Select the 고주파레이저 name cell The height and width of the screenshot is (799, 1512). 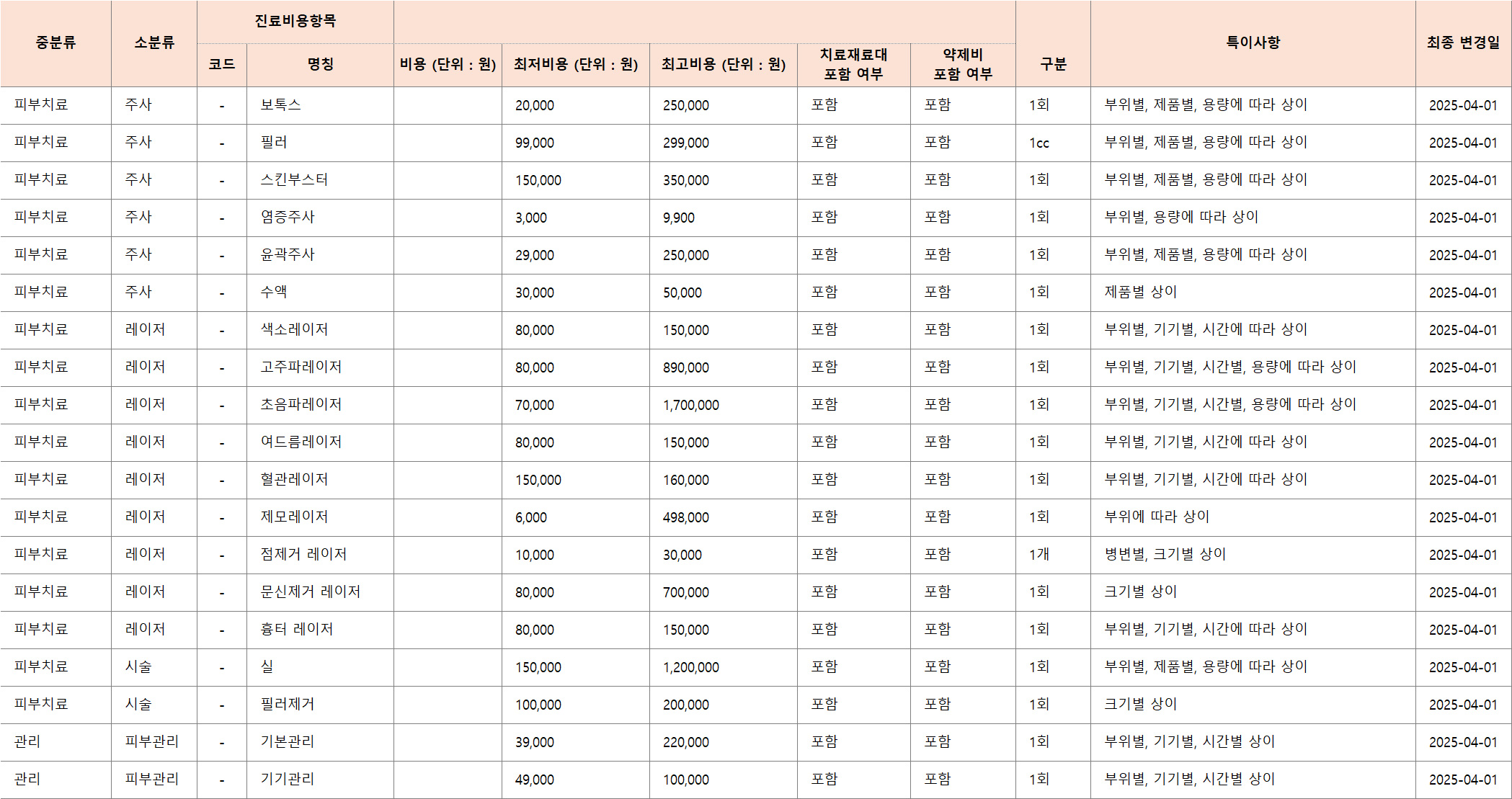(320, 367)
